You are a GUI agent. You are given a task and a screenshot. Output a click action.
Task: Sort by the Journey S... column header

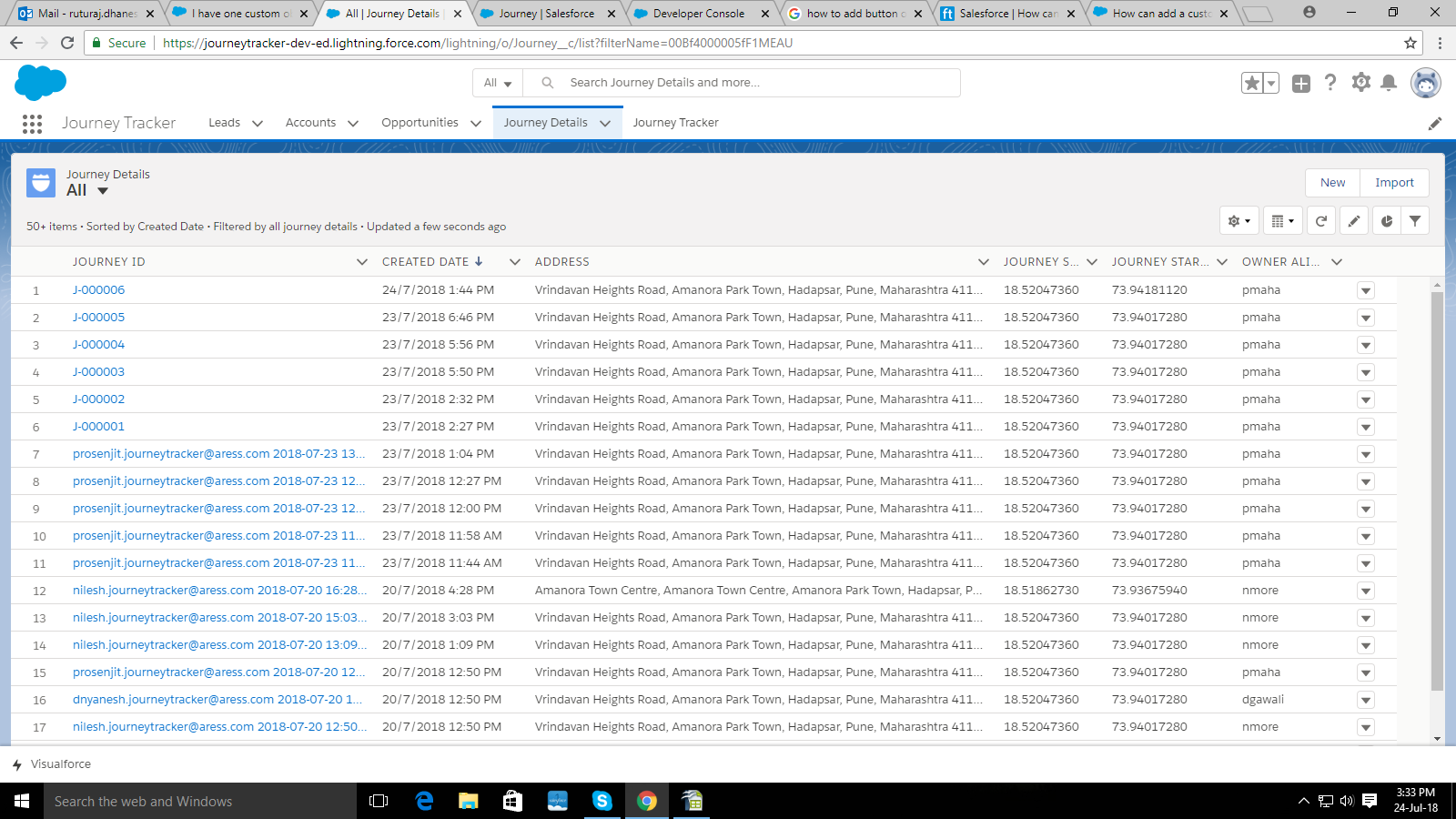1040,262
